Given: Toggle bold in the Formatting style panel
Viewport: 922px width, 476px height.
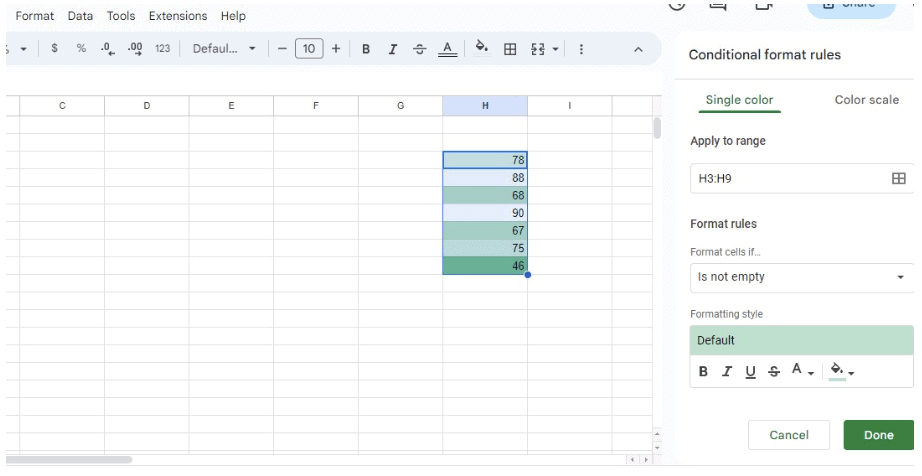Looking at the screenshot, I should pos(703,372).
